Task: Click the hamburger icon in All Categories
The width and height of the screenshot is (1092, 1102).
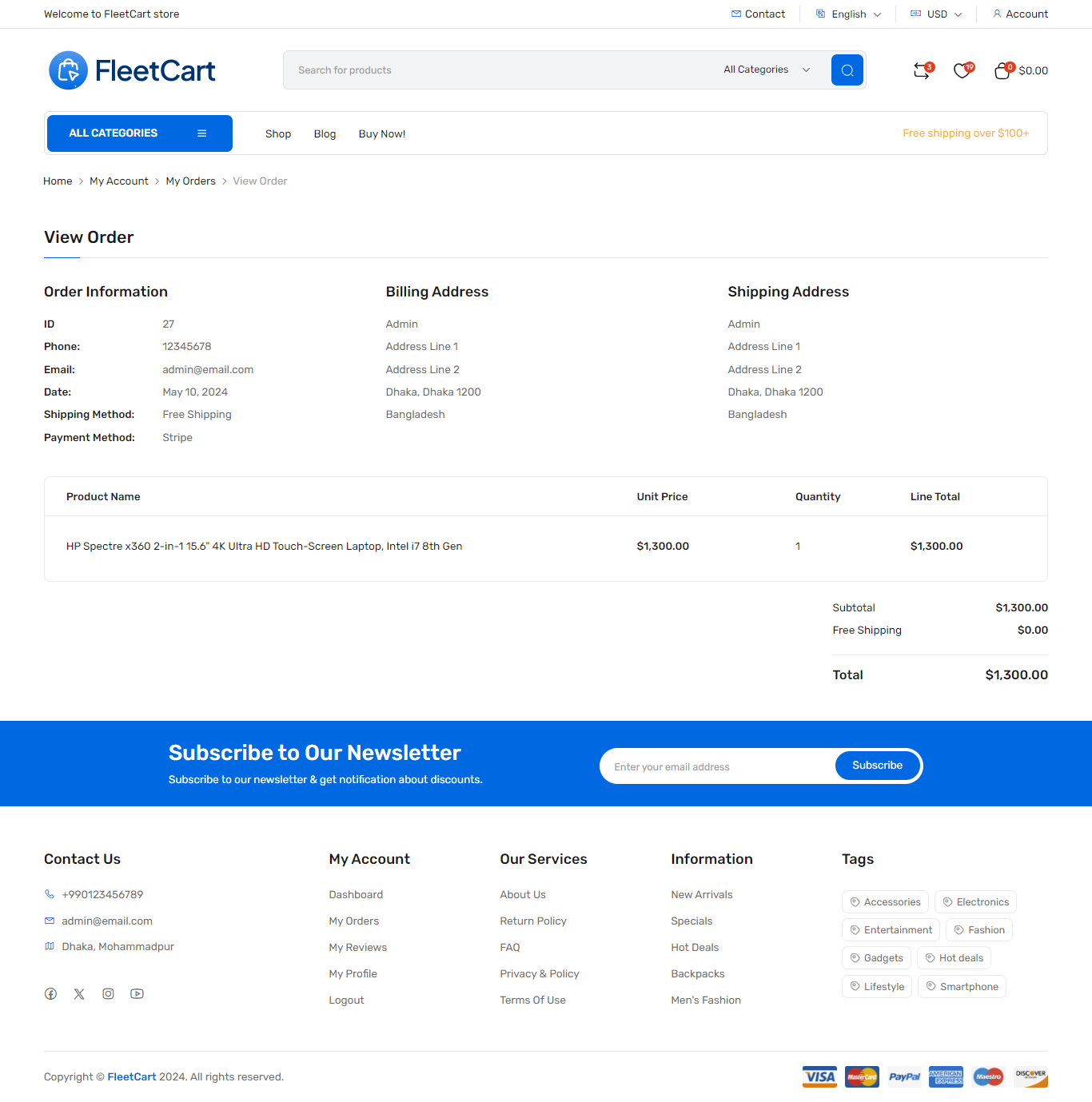Action: (x=202, y=133)
